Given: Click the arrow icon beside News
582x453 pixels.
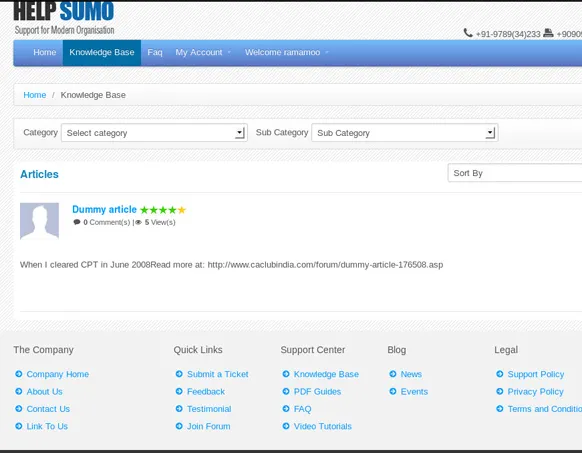Looking at the screenshot, I should (393, 374).
